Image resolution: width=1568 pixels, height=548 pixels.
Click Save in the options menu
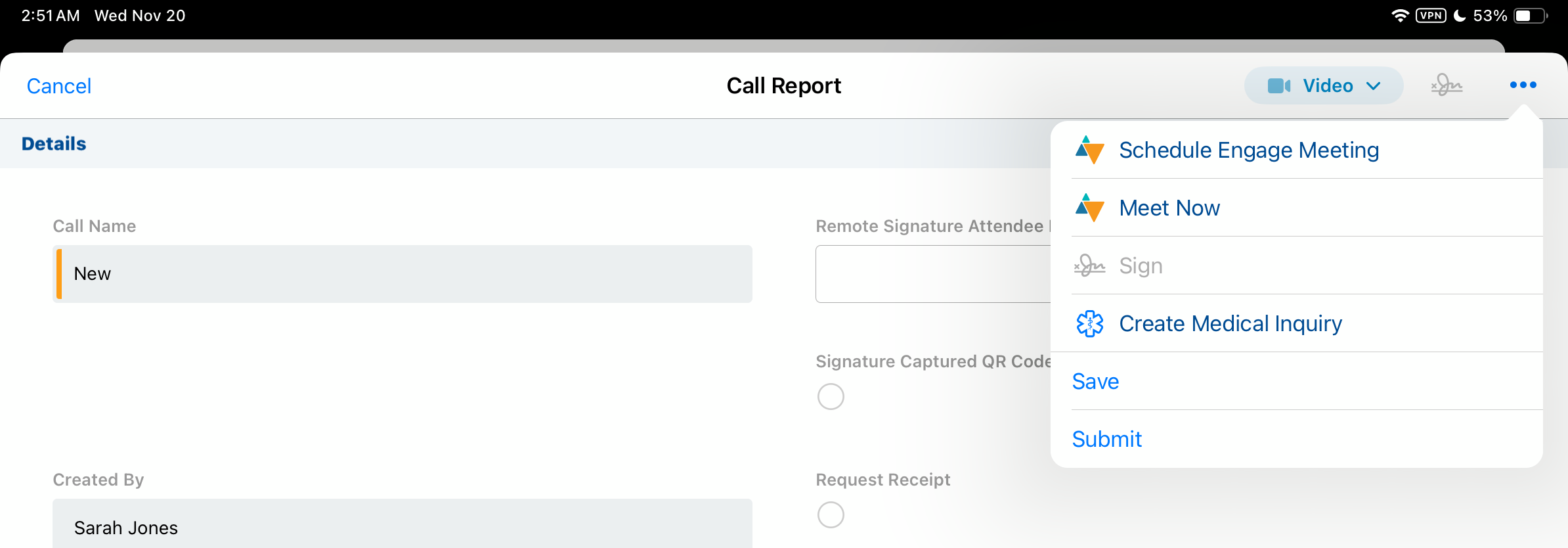[1095, 382]
